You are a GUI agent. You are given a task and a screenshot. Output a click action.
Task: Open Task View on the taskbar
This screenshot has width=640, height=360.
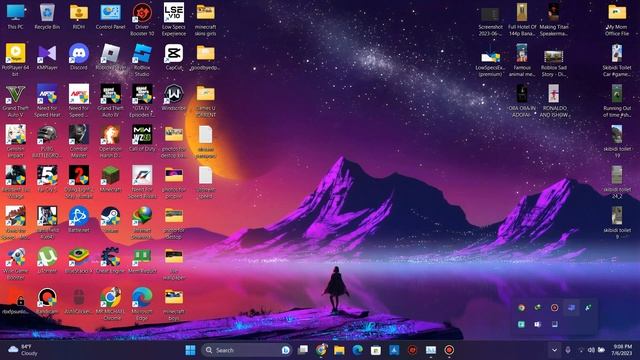click(x=303, y=350)
